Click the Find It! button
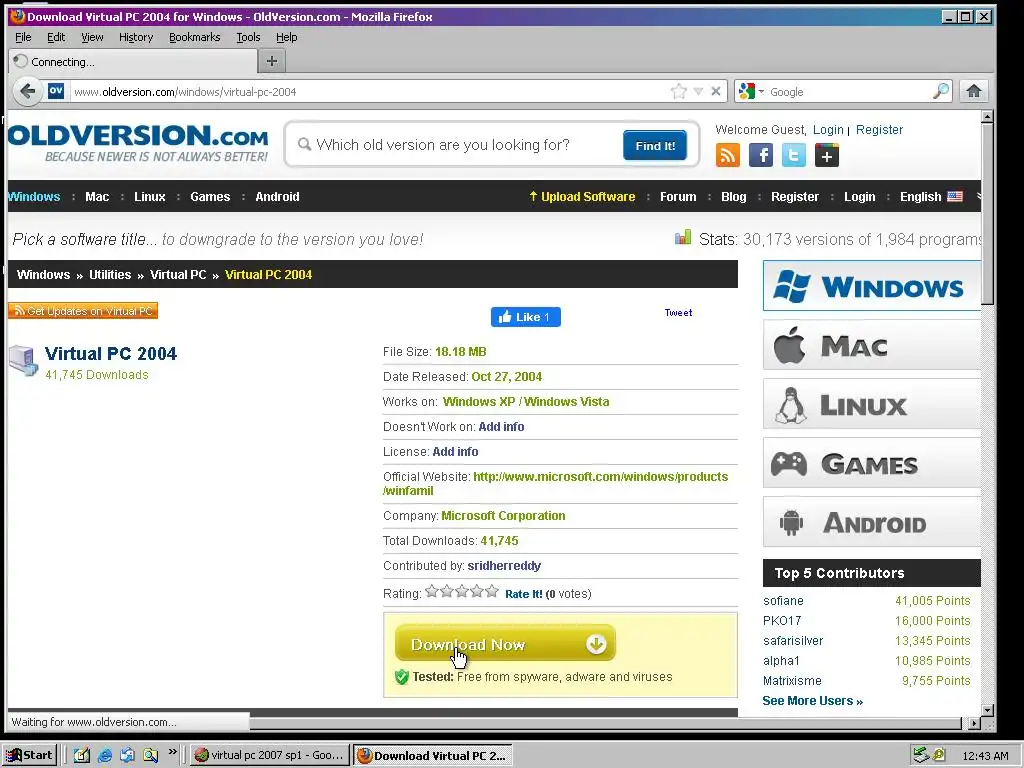Viewport: 1024px width, 768px height. (655, 145)
